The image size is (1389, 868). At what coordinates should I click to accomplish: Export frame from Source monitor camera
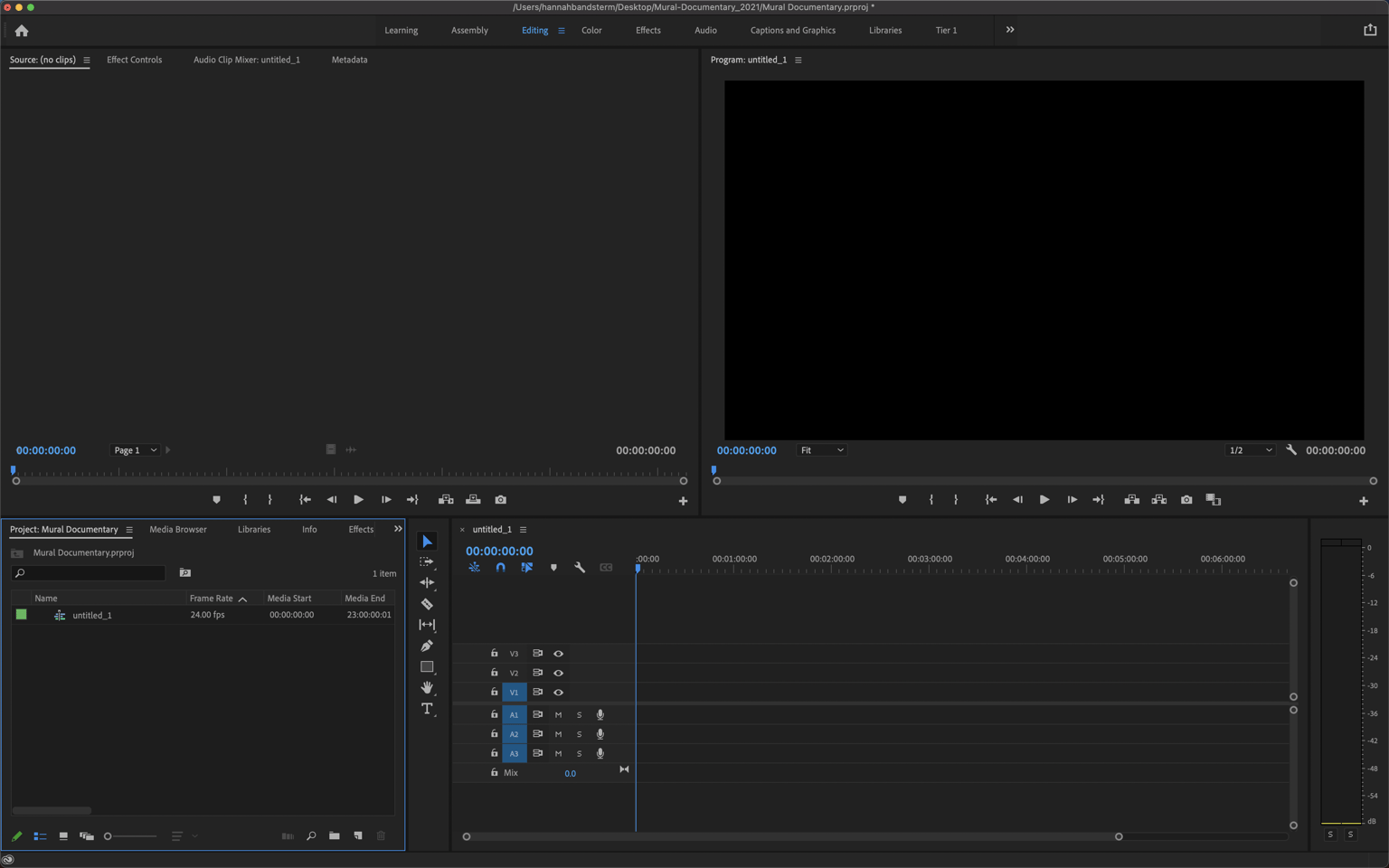(x=501, y=500)
